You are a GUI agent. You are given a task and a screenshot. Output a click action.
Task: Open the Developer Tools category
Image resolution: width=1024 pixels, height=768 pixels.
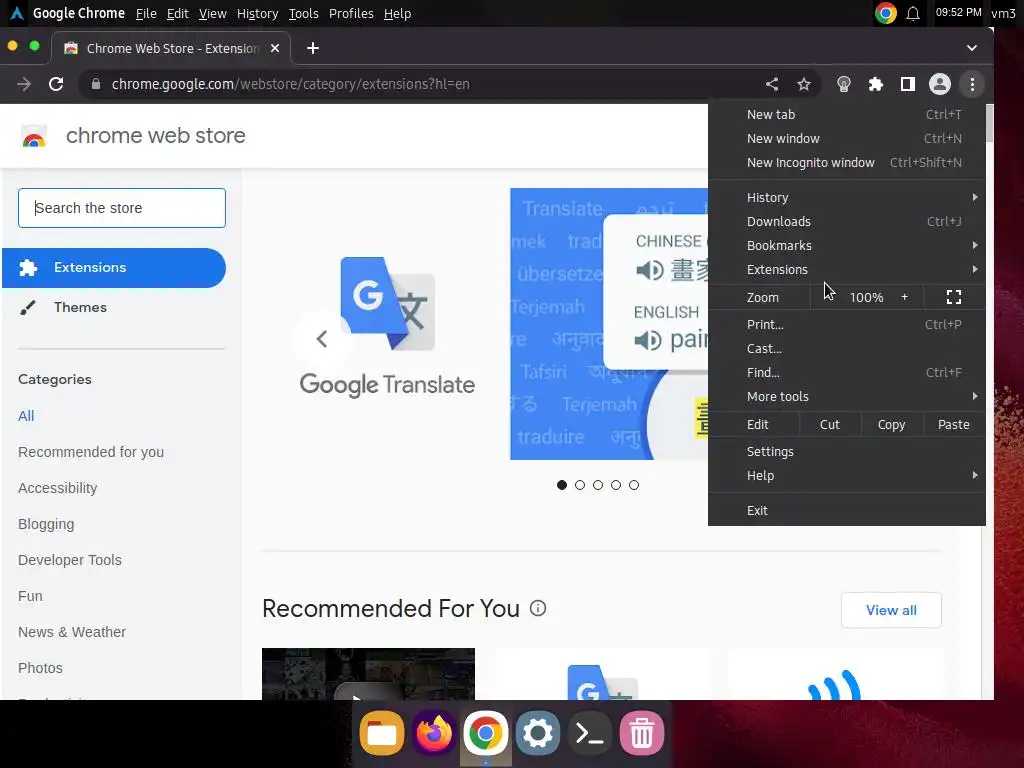click(x=70, y=560)
